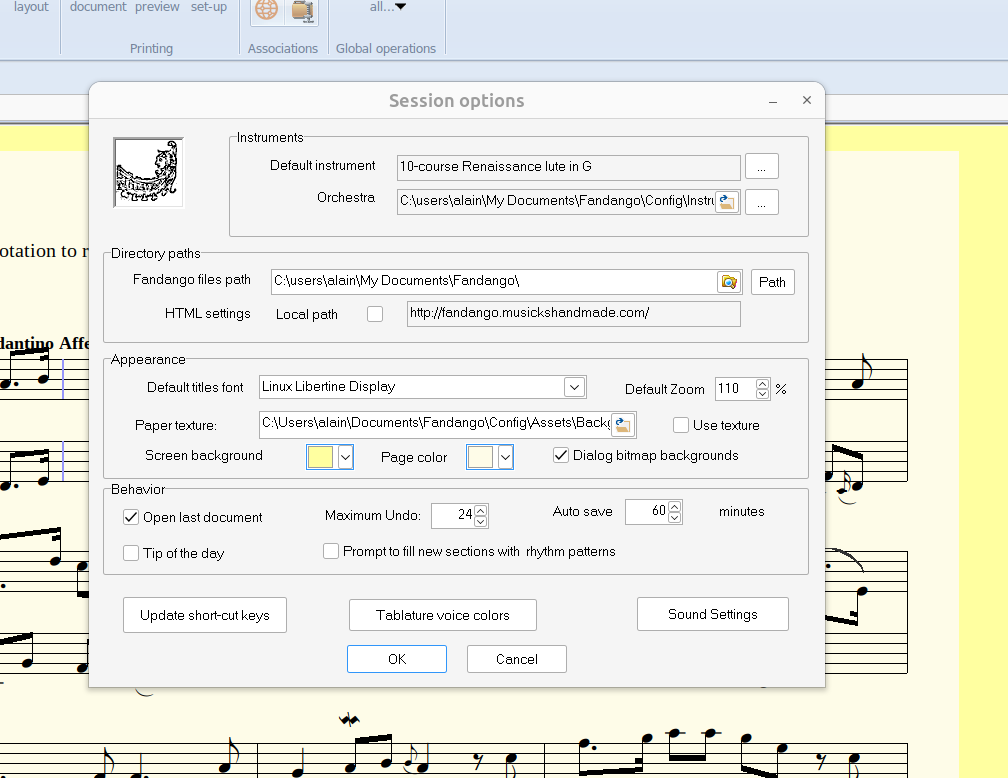The height and width of the screenshot is (778, 1008).
Task: Open Default instrument ellipsis button
Action: coord(761,167)
